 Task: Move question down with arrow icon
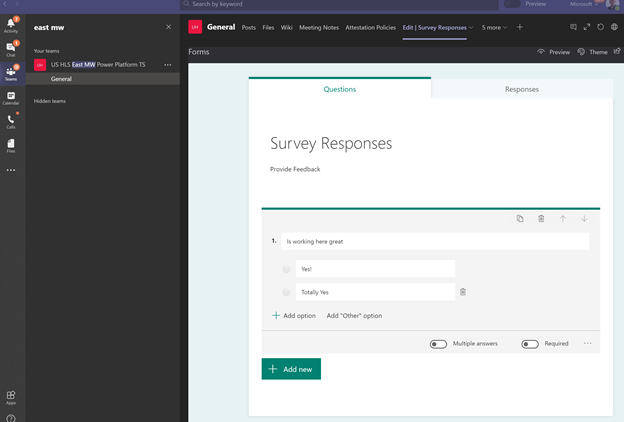(584, 219)
